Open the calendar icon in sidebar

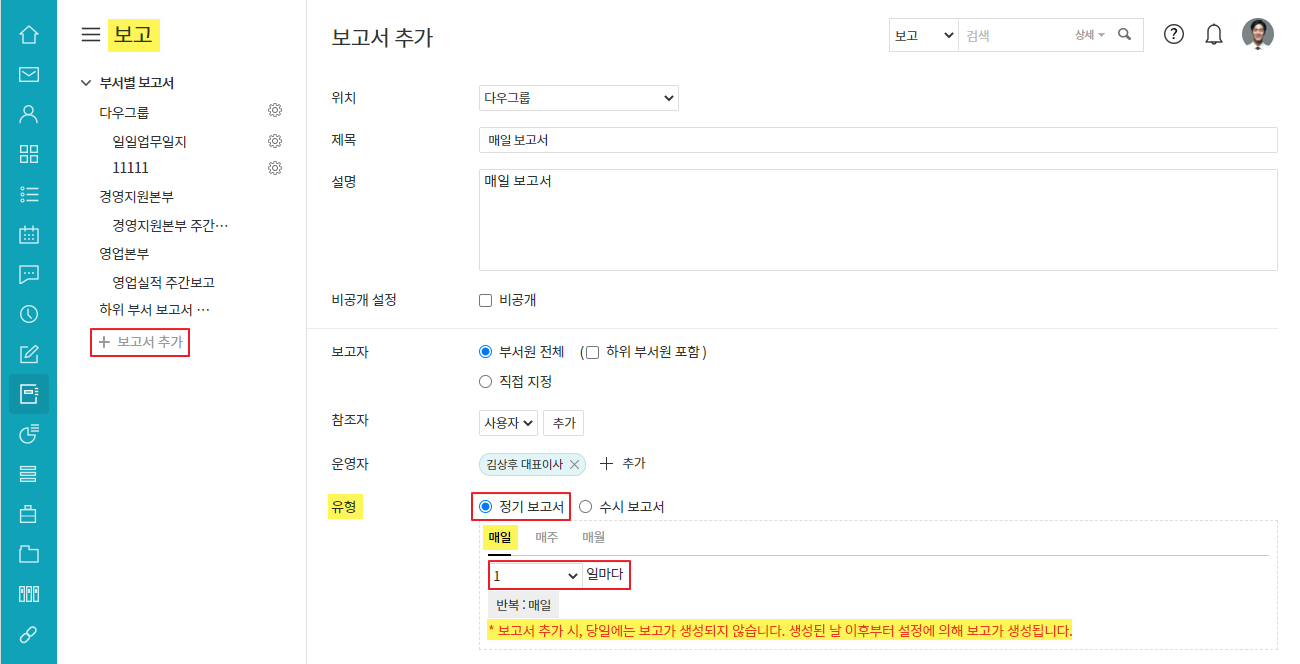(29, 234)
